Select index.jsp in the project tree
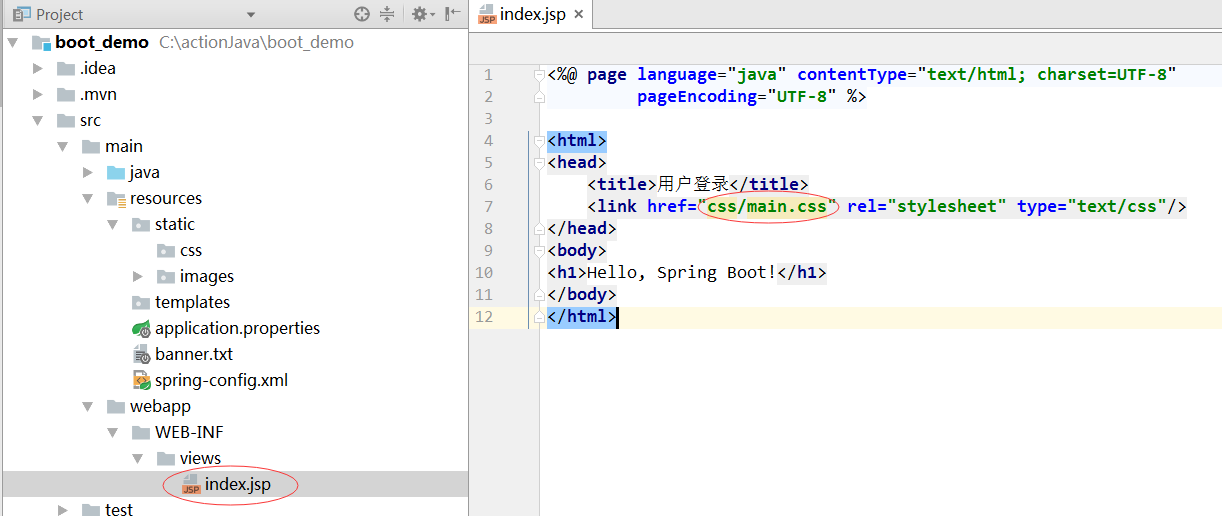This screenshot has width=1222, height=516. (237, 484)
